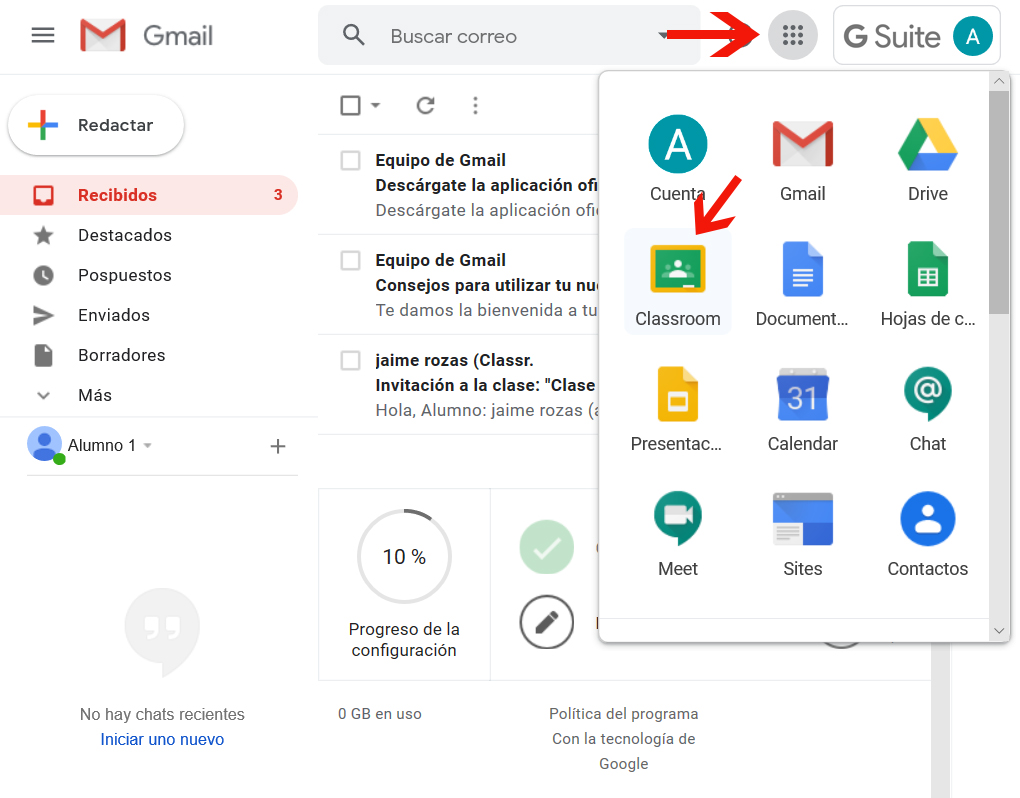Open Classroom app
The width and height of the screenshot is (1020, 798).
[x=678, y=283]
